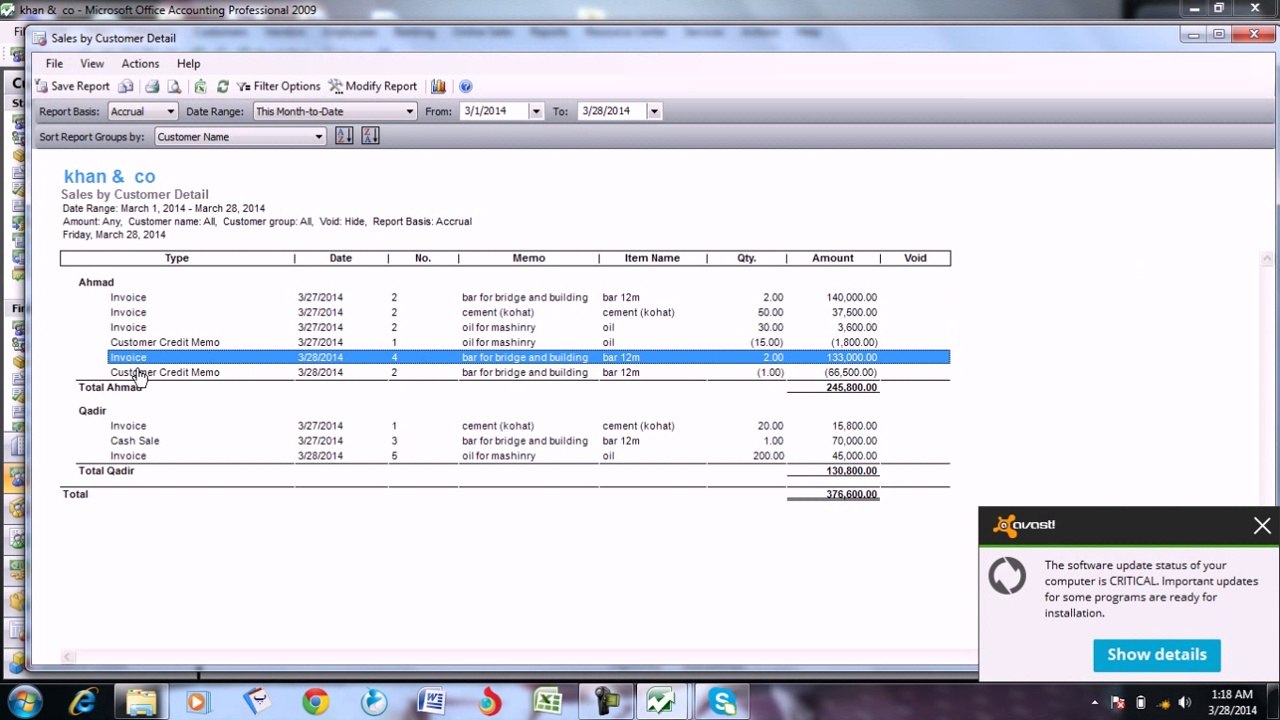Click inside the To date field 3/28/2014
This screenshot has height=720, width=1280.
612,111
